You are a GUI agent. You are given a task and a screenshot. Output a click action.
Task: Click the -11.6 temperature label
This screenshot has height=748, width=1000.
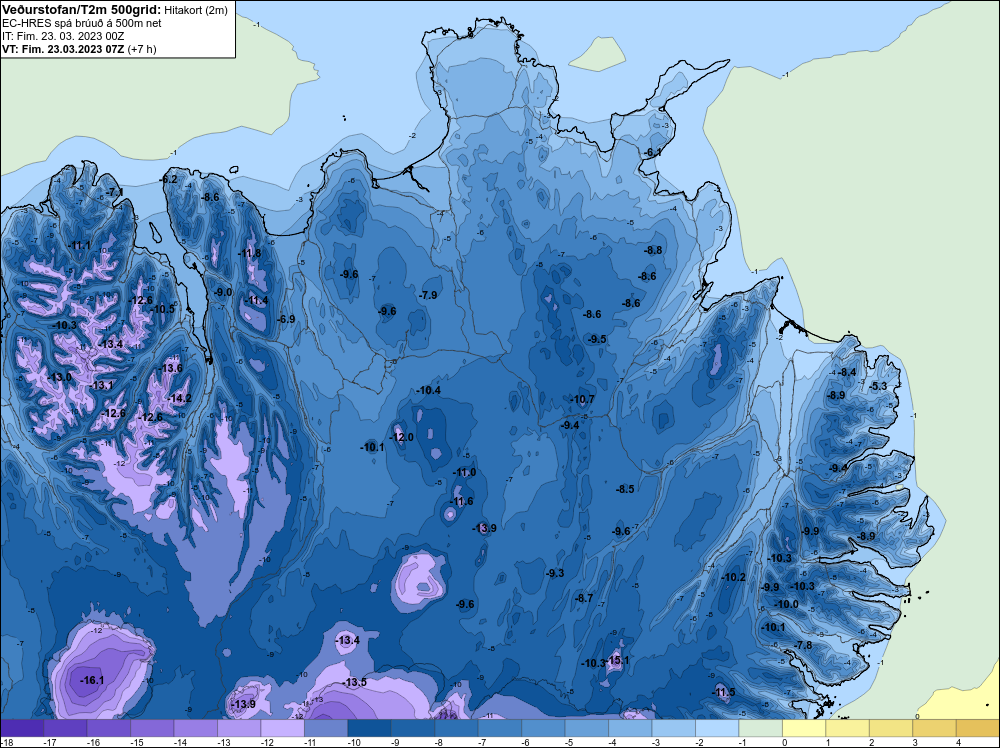pos(461,501)
